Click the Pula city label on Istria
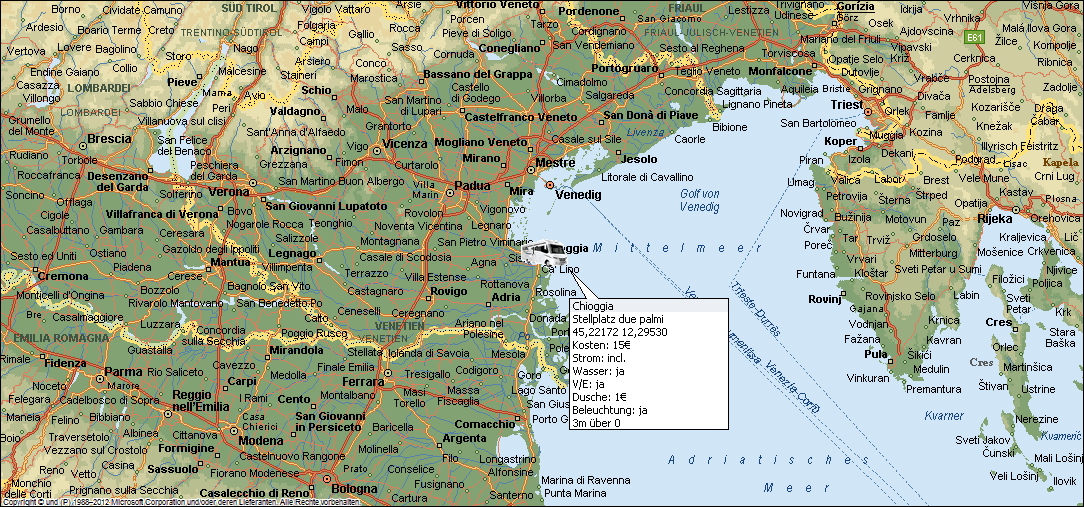 coord(876,354)
